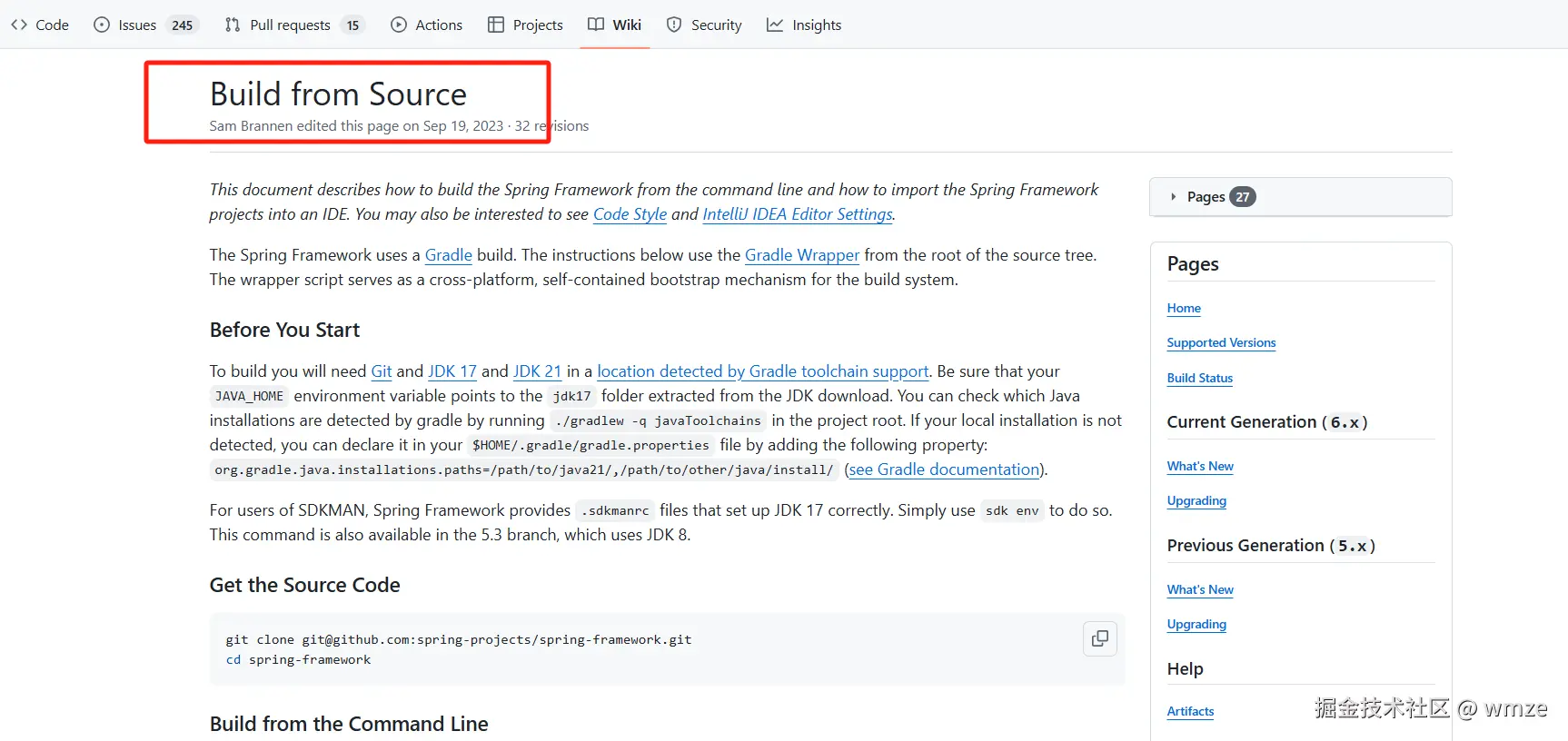Click the ./gradlew -q javaToolchains code

[x=659, y=420]
